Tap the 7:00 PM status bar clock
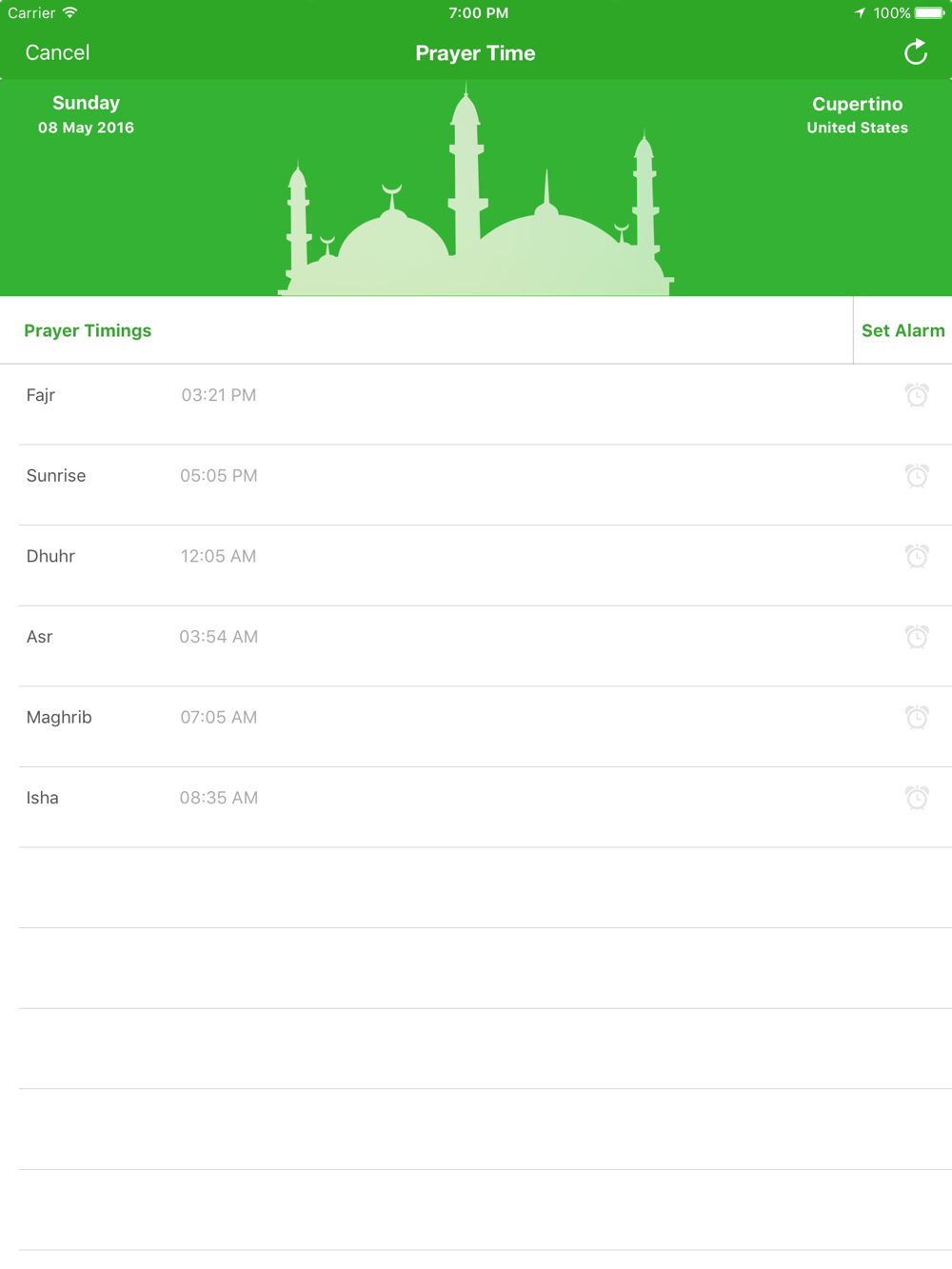 click(x=479, y=13)
